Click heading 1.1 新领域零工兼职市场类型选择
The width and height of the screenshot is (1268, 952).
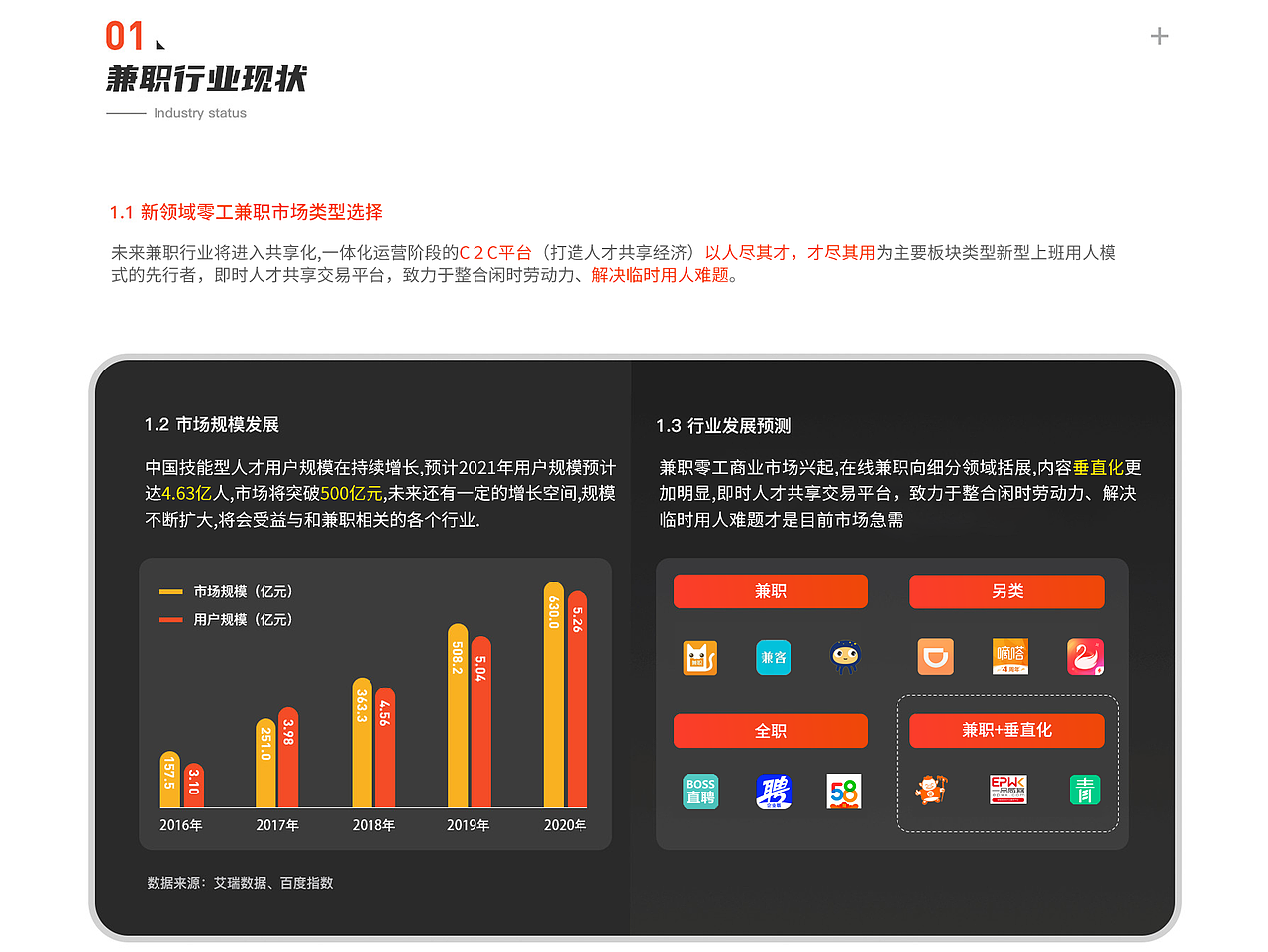247,212
